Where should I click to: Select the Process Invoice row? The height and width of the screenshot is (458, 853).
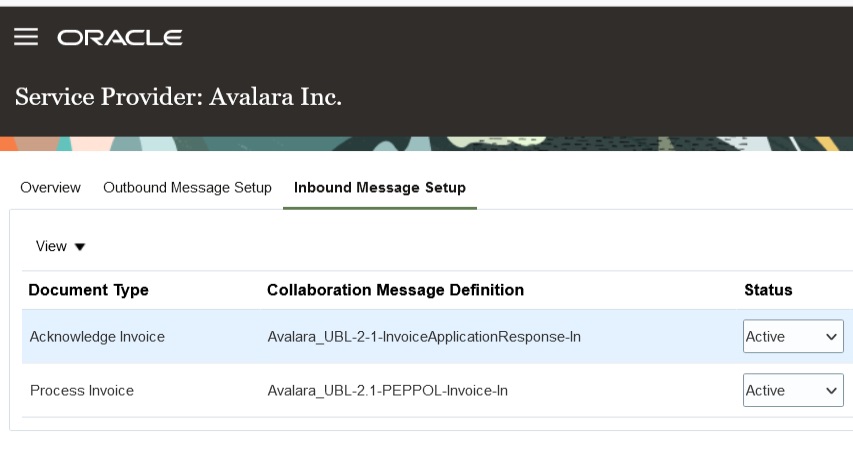point(81,391)
